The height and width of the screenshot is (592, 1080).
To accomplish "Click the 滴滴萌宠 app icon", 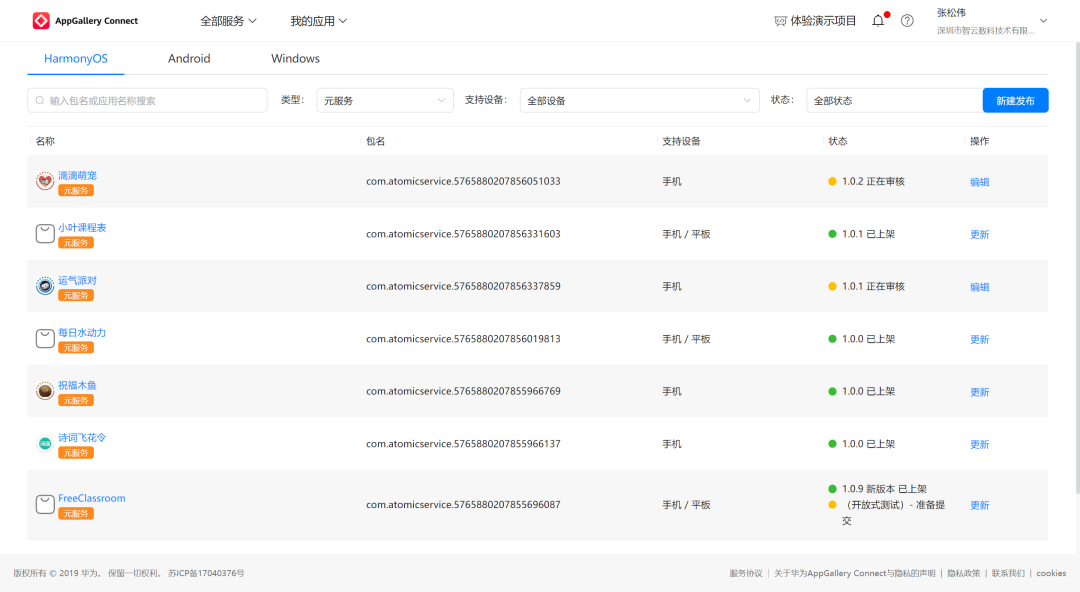I will [45, 181].
